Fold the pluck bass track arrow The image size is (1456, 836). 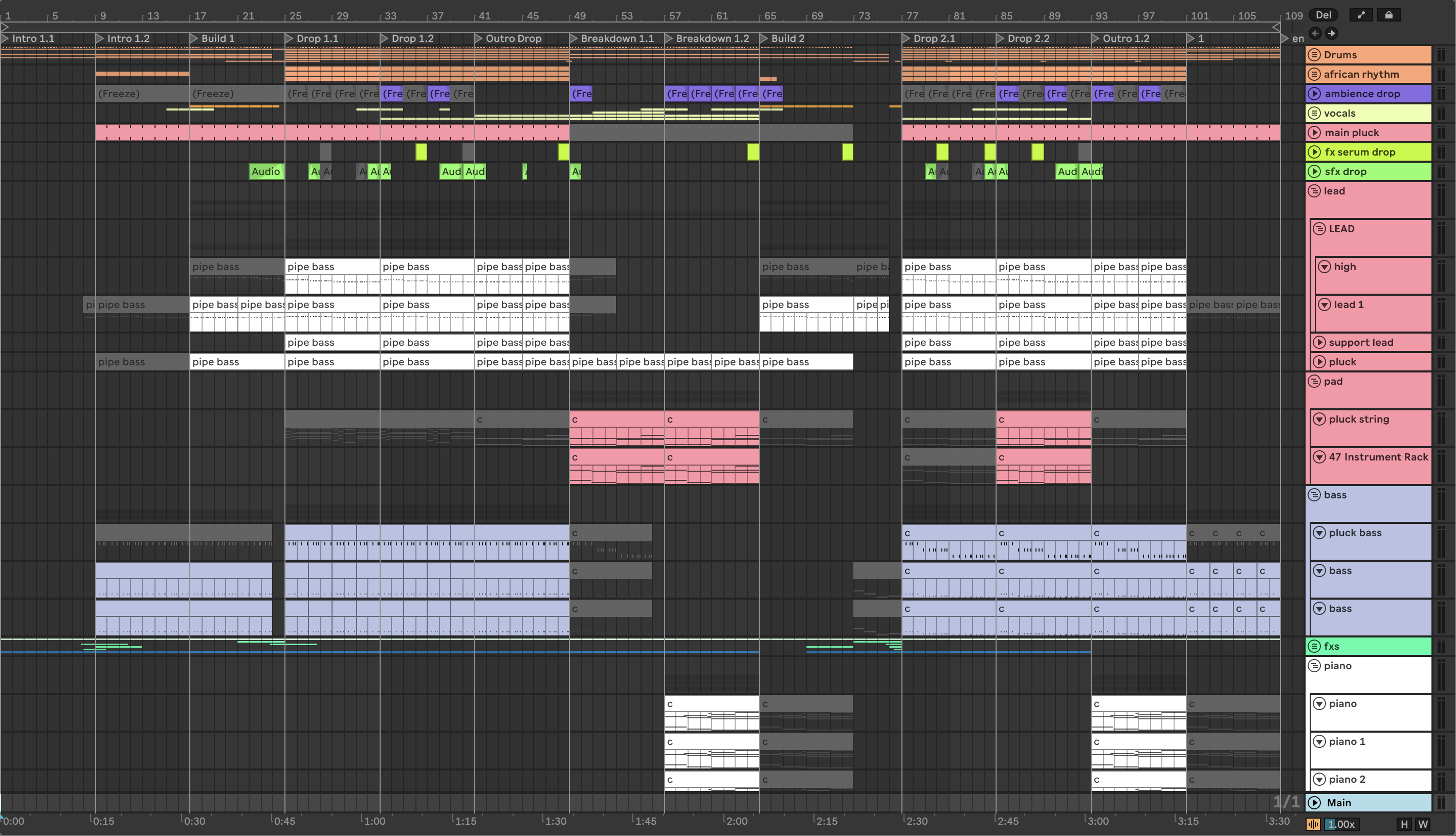pos(1319,533)
